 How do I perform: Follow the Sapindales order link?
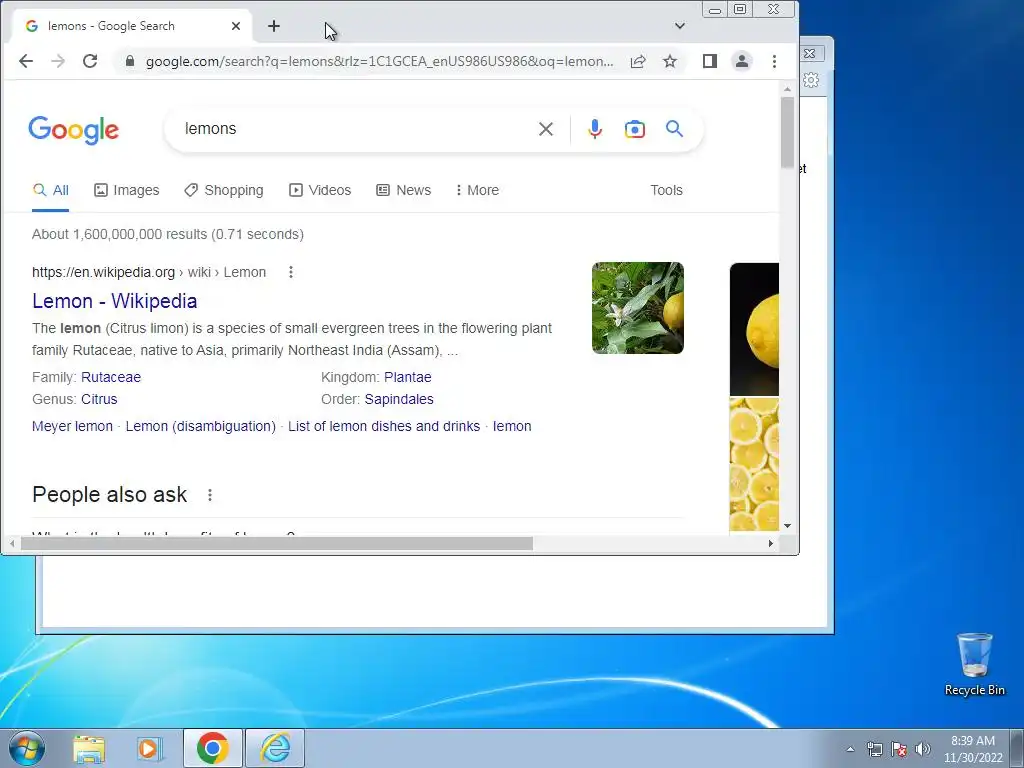point(399,399)
